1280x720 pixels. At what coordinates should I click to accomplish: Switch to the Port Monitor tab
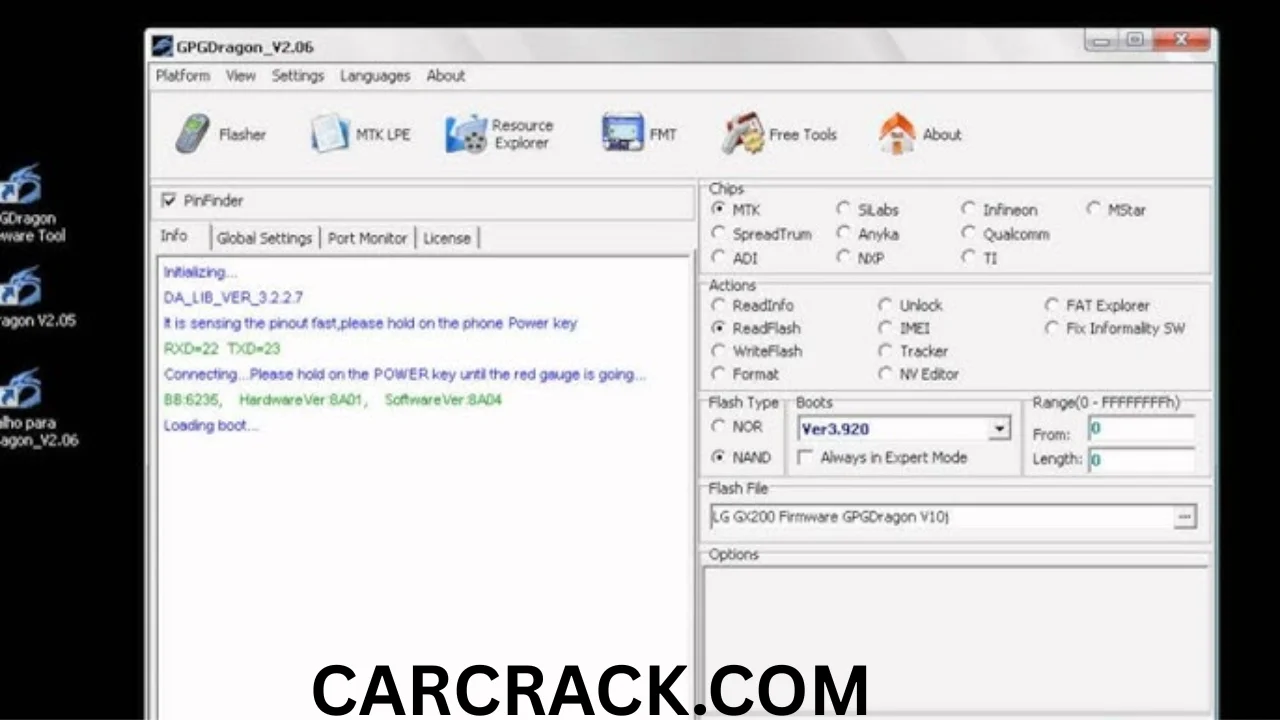click(x=368, y=238)
